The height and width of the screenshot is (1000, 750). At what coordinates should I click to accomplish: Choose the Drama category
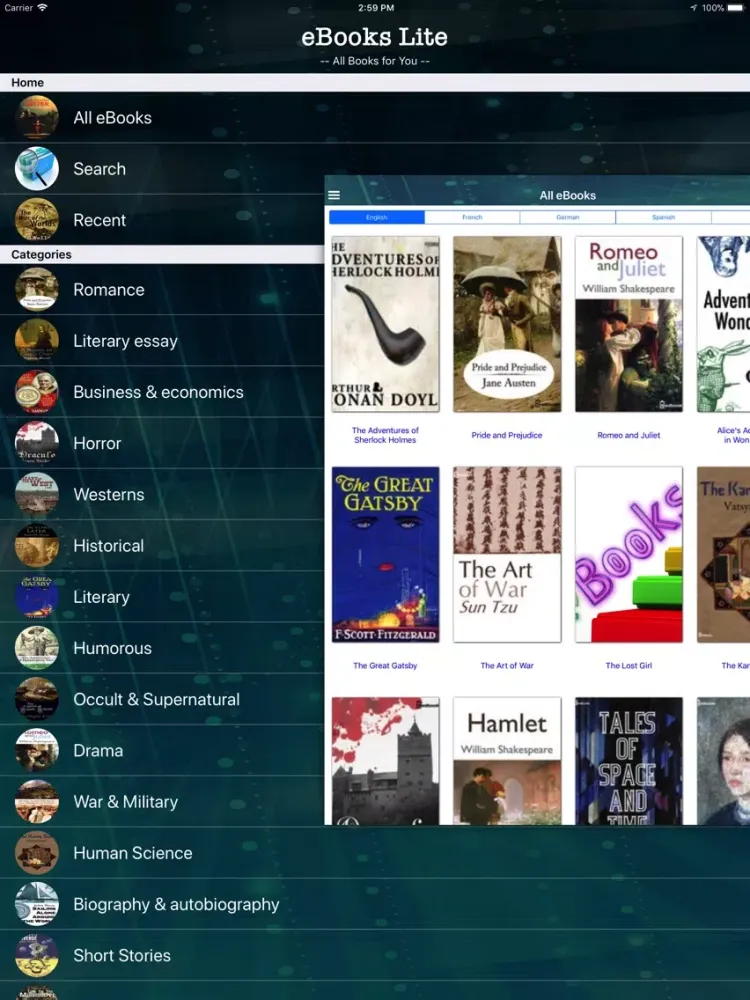tap(162, 751)
